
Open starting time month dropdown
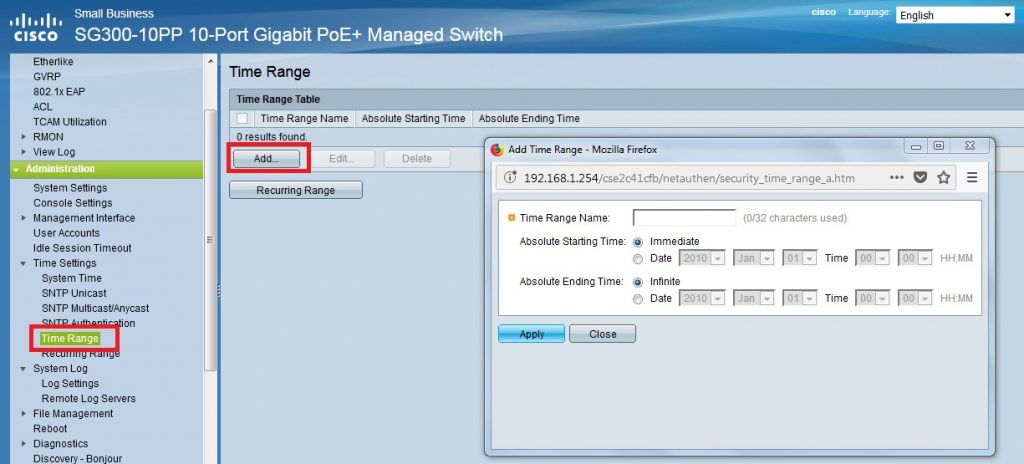tap(754, 258)
